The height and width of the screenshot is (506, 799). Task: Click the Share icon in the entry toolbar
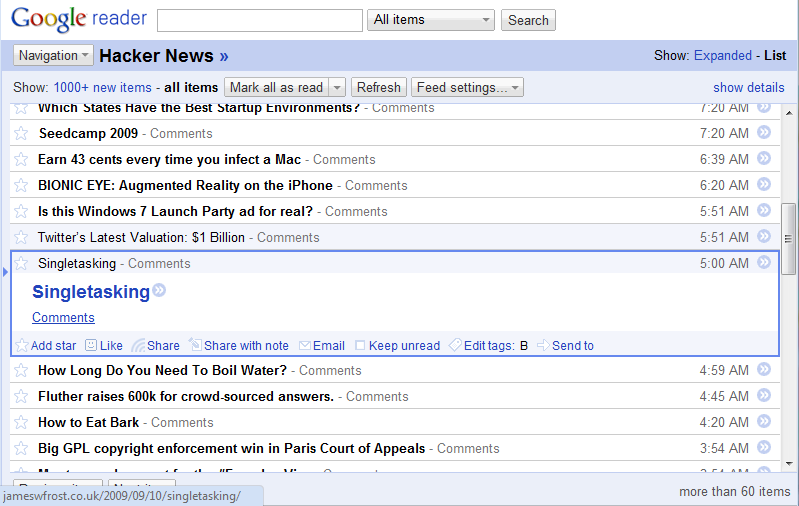tap(138, 346)
